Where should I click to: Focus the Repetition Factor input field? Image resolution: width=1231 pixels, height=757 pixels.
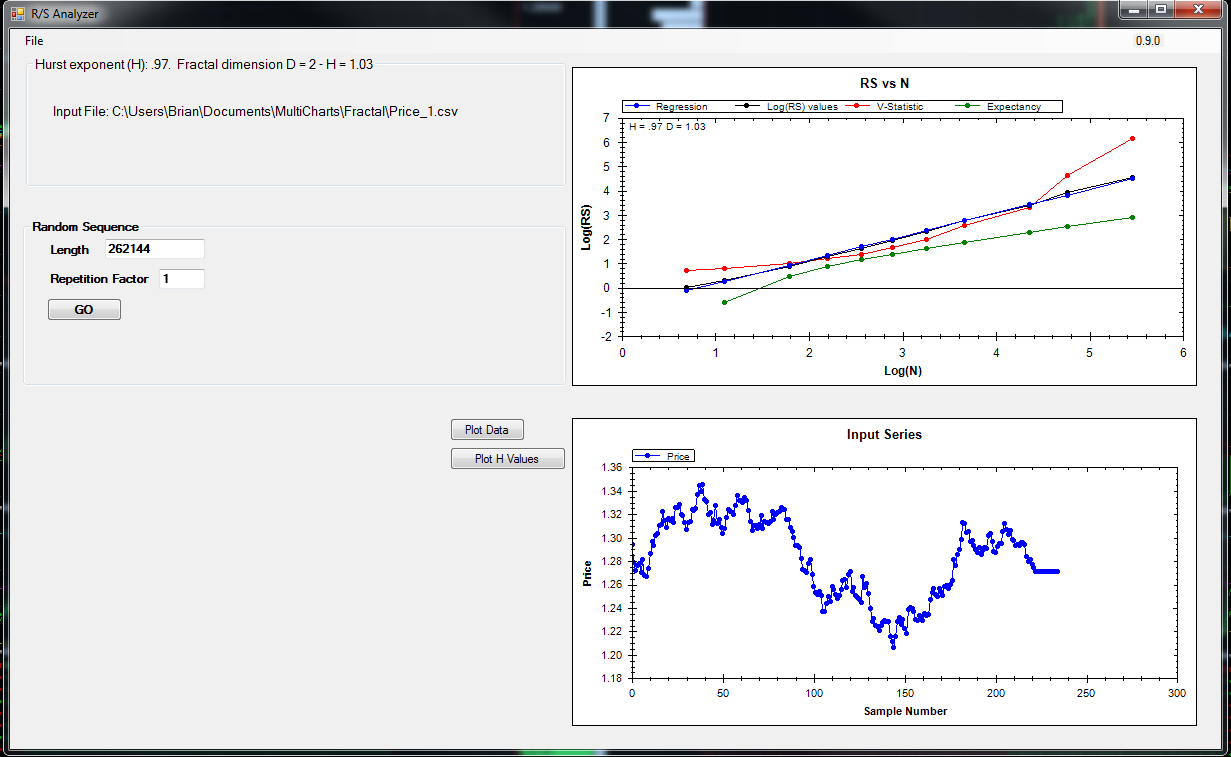pos(182,279)
